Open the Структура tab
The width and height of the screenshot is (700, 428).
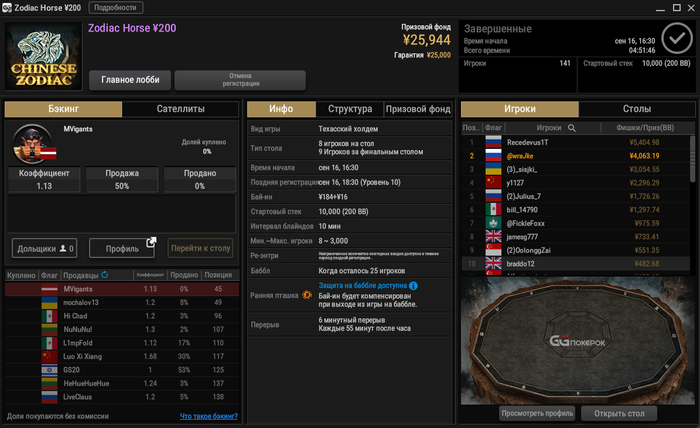point(350,109)
